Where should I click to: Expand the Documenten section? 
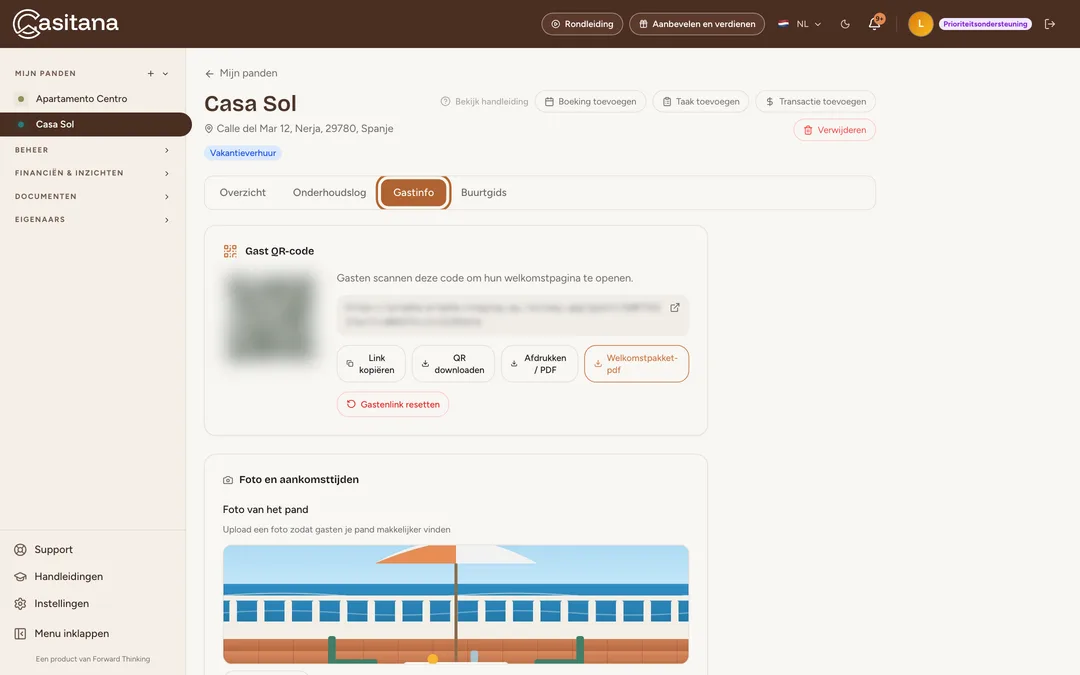(x=93, y=197)
